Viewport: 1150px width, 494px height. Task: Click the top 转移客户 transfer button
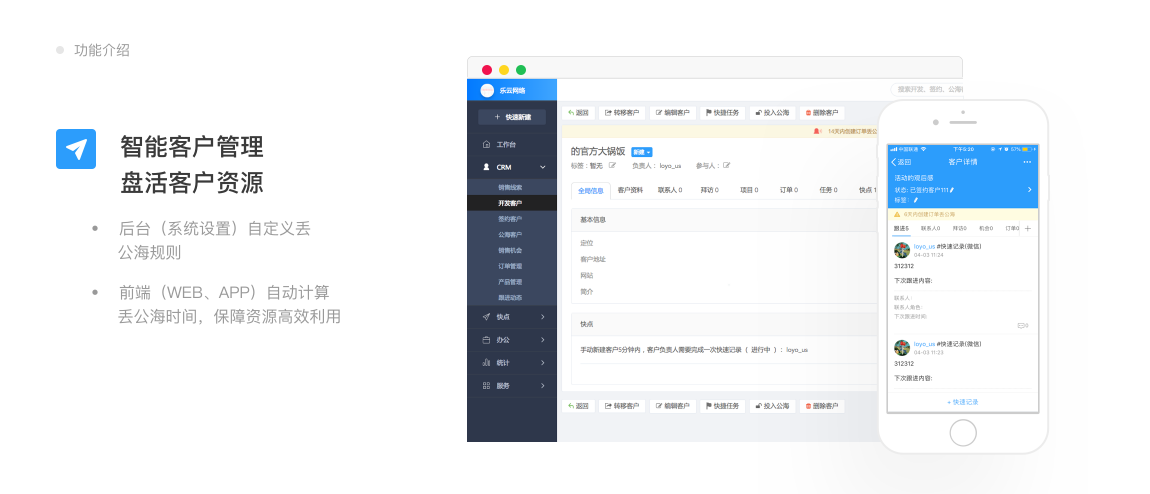[x=622, y=113]
